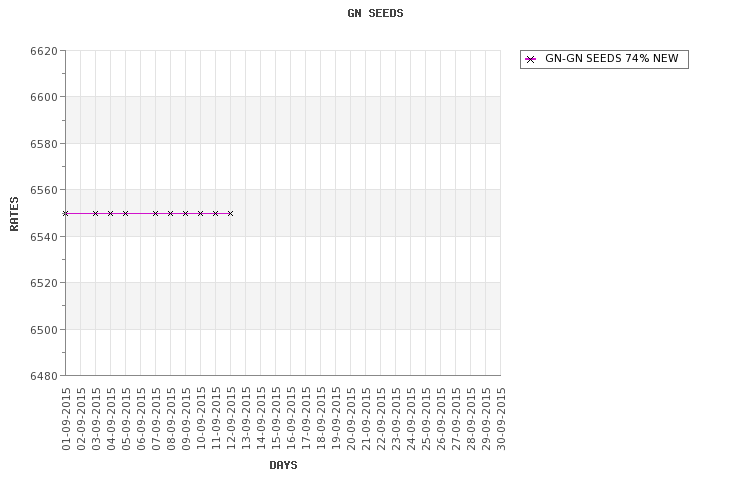750x500 pixels.
Task: Select the data marker at 04-09-2015
Action: coord(110,213)
